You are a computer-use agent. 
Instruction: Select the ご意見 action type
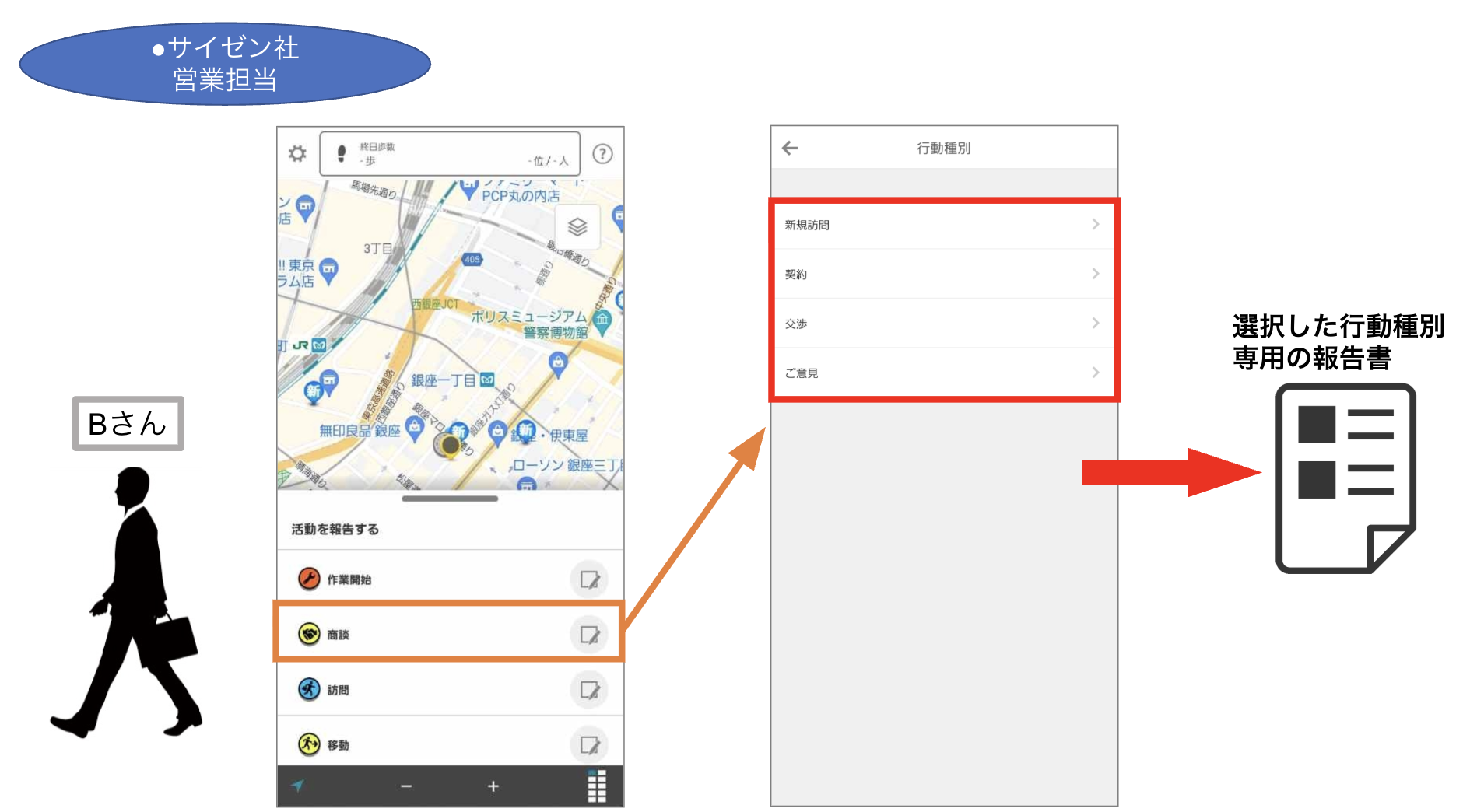(x=944, y=373)
